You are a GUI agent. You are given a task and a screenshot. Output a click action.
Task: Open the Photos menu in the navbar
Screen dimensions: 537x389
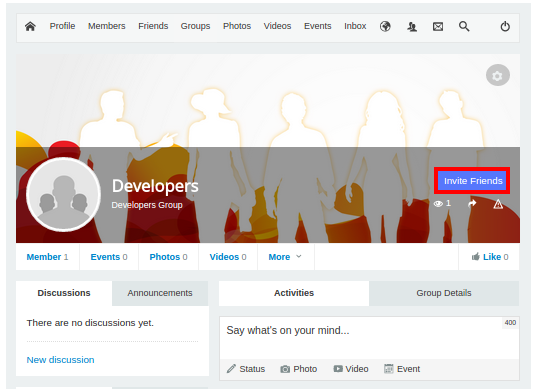click(237, 26)
